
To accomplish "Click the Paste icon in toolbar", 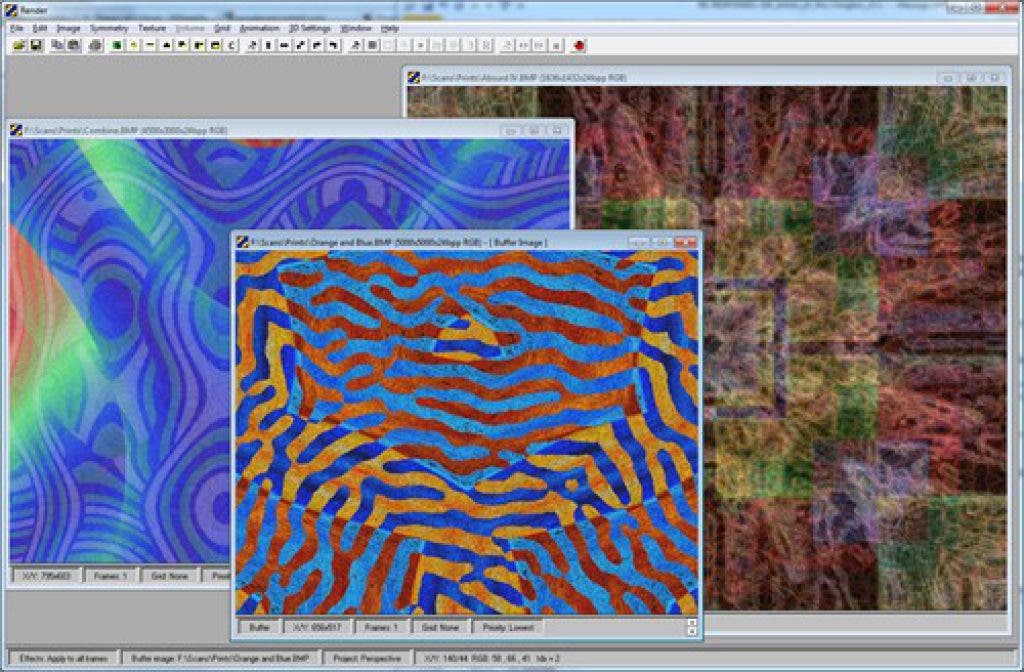I will click(73, 45).
